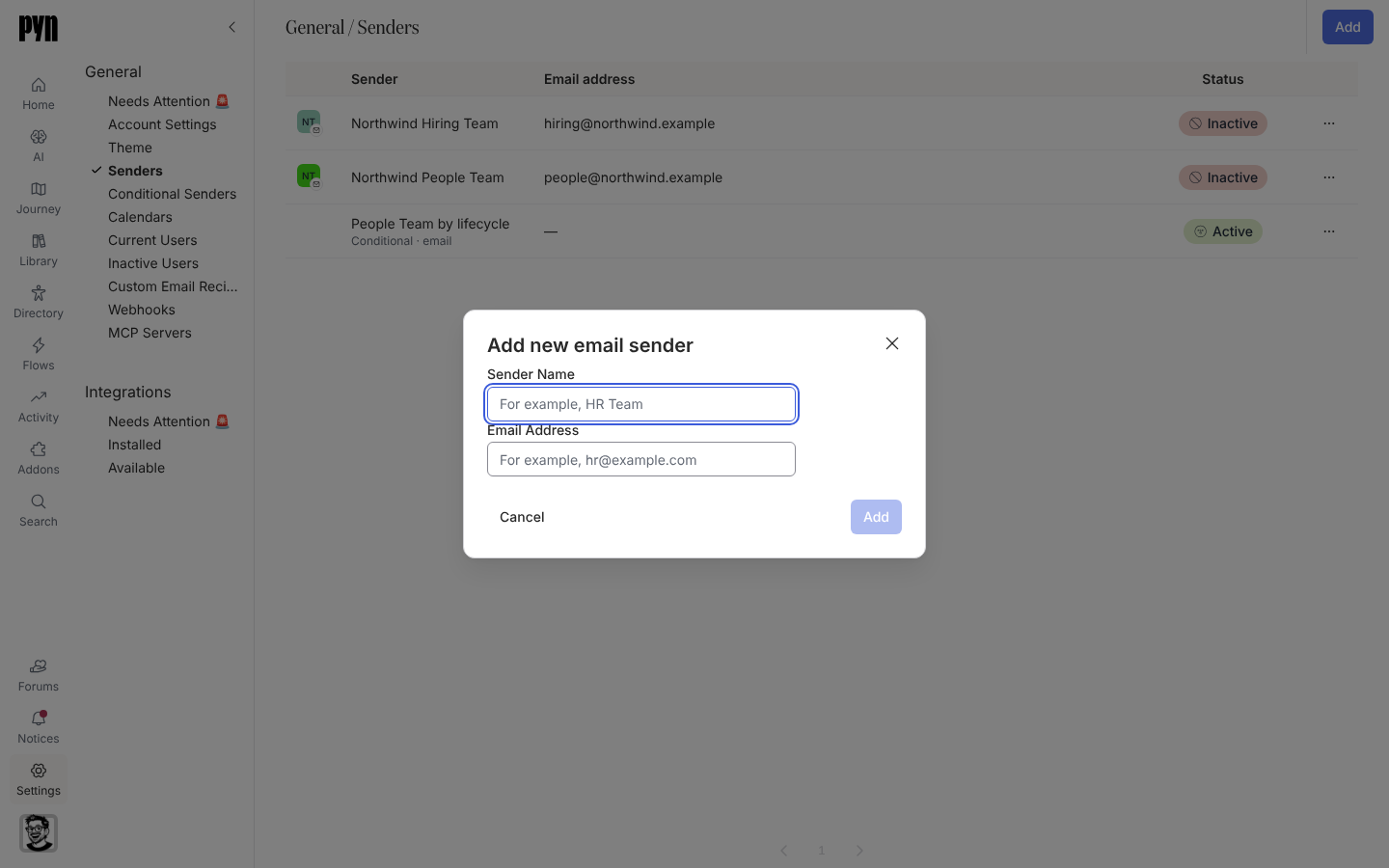Viewport: 1389px width, 868px height.
Task: Open Conditional Senders menu item
Action: (172, 194)
